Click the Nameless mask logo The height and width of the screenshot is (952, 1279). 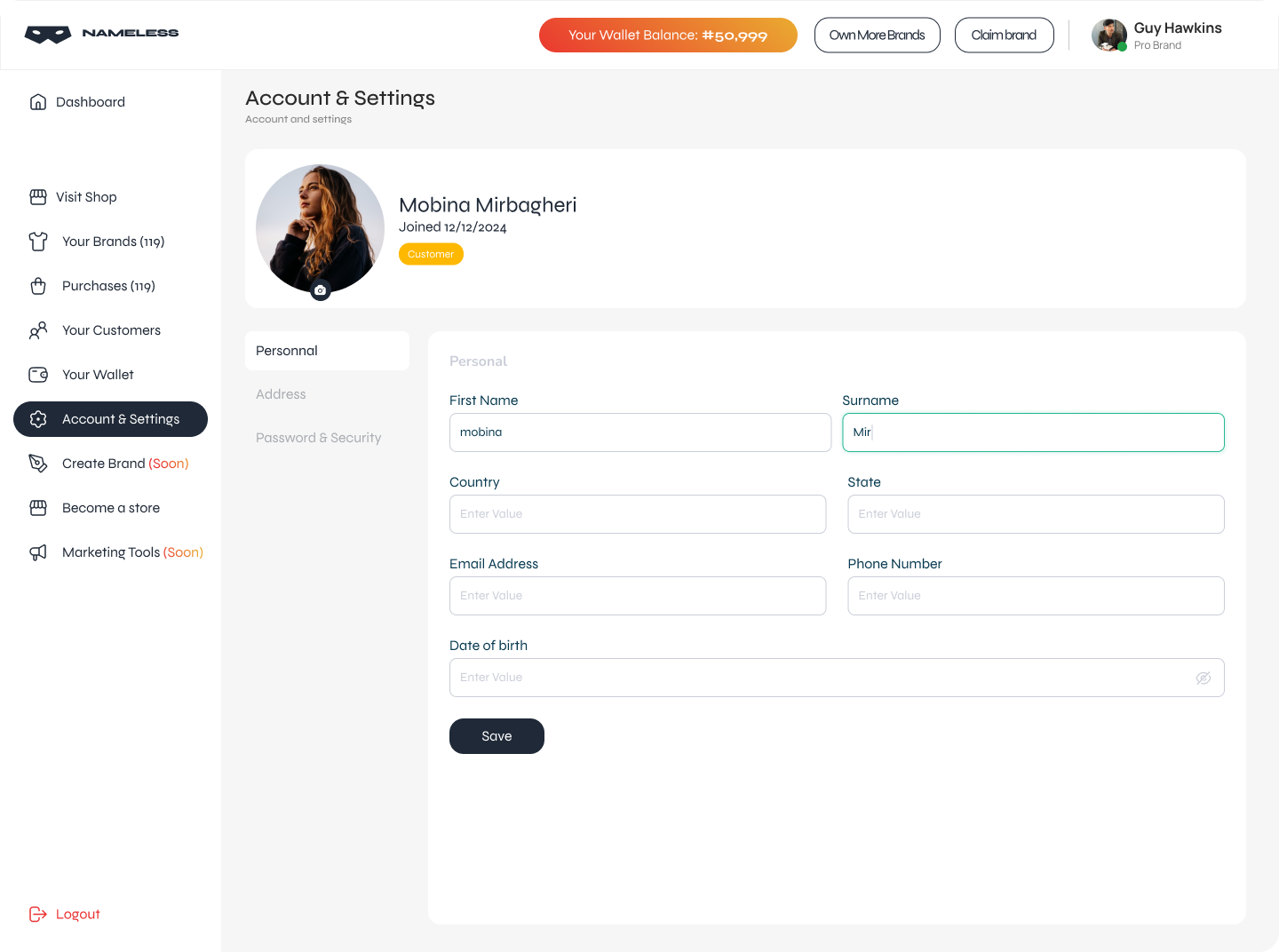(x=48, y=35)
